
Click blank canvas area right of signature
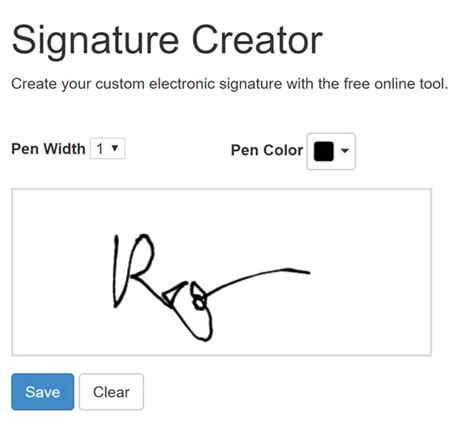pyautogui.click(x=370, y=273)
